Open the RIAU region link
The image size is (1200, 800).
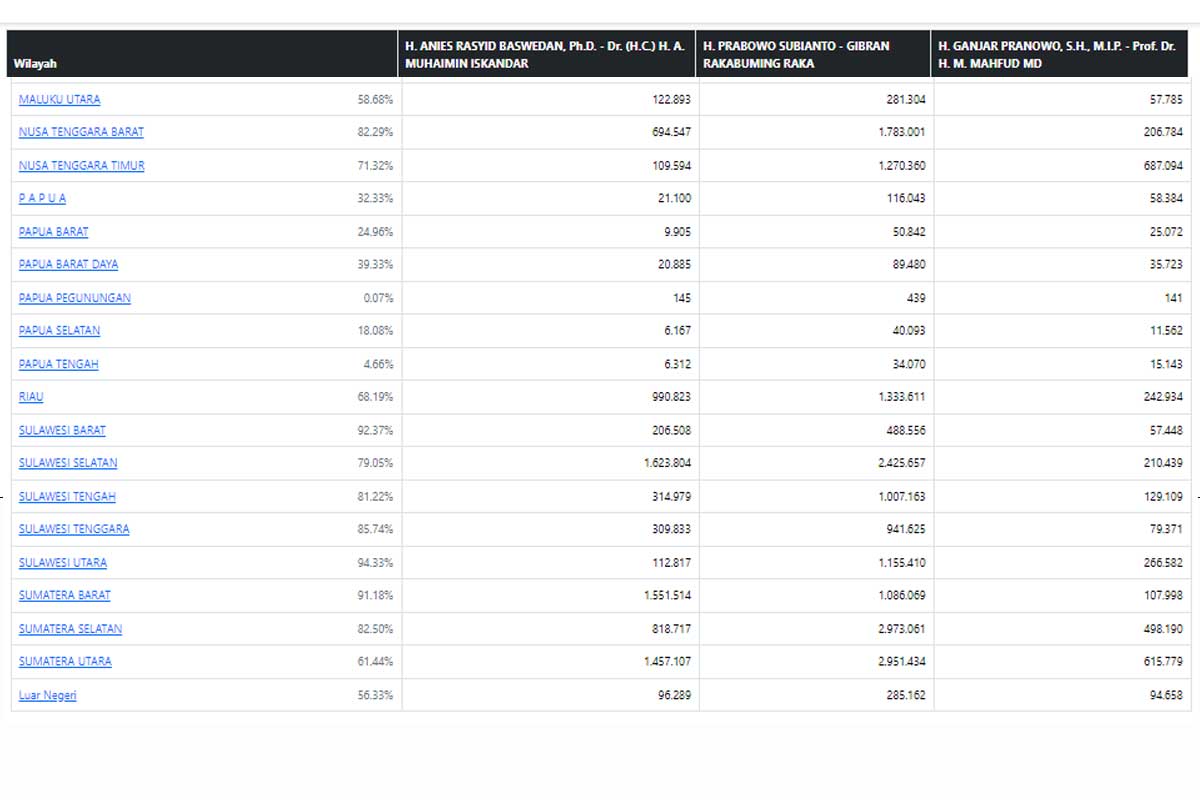click(31, 397)
